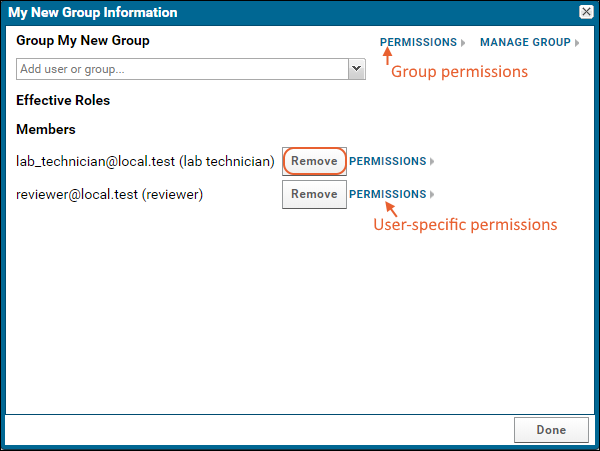This screenshot has width=600, height=451.
Task: Click the Group My New Group title
Action: tap(83, 41)
